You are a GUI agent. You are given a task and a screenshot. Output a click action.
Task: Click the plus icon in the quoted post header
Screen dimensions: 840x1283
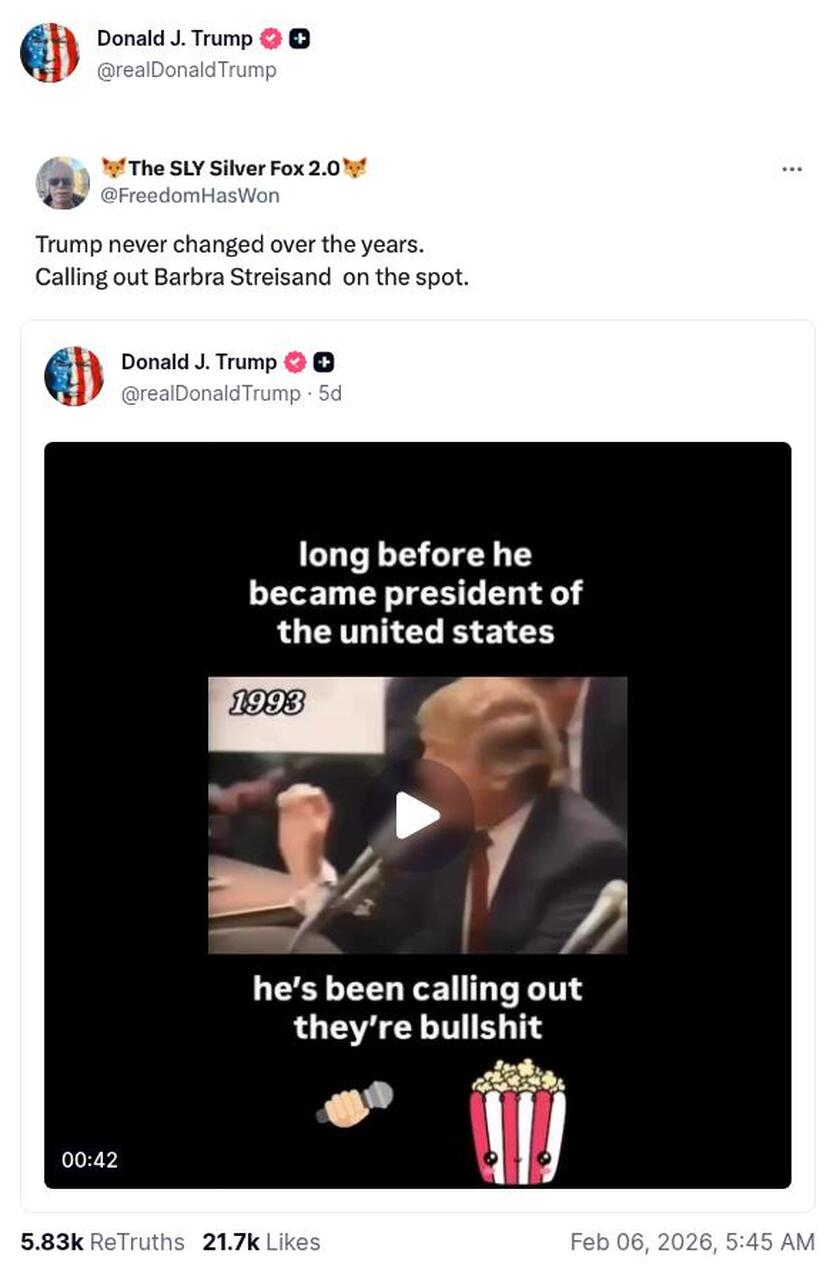coord(324,362)
